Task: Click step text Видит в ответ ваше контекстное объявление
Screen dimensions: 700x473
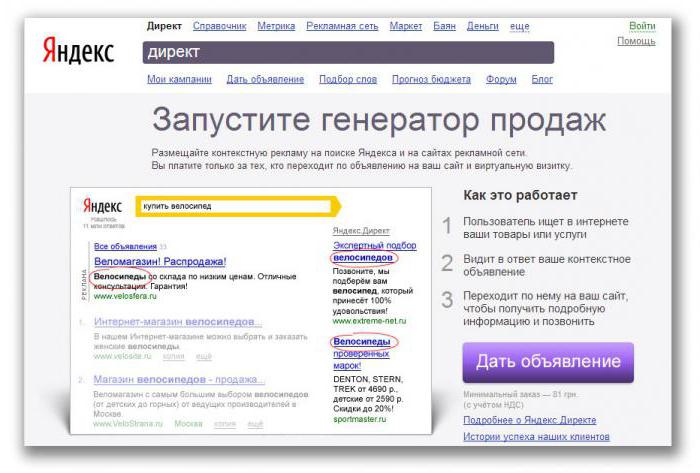Action: [547, 265]
